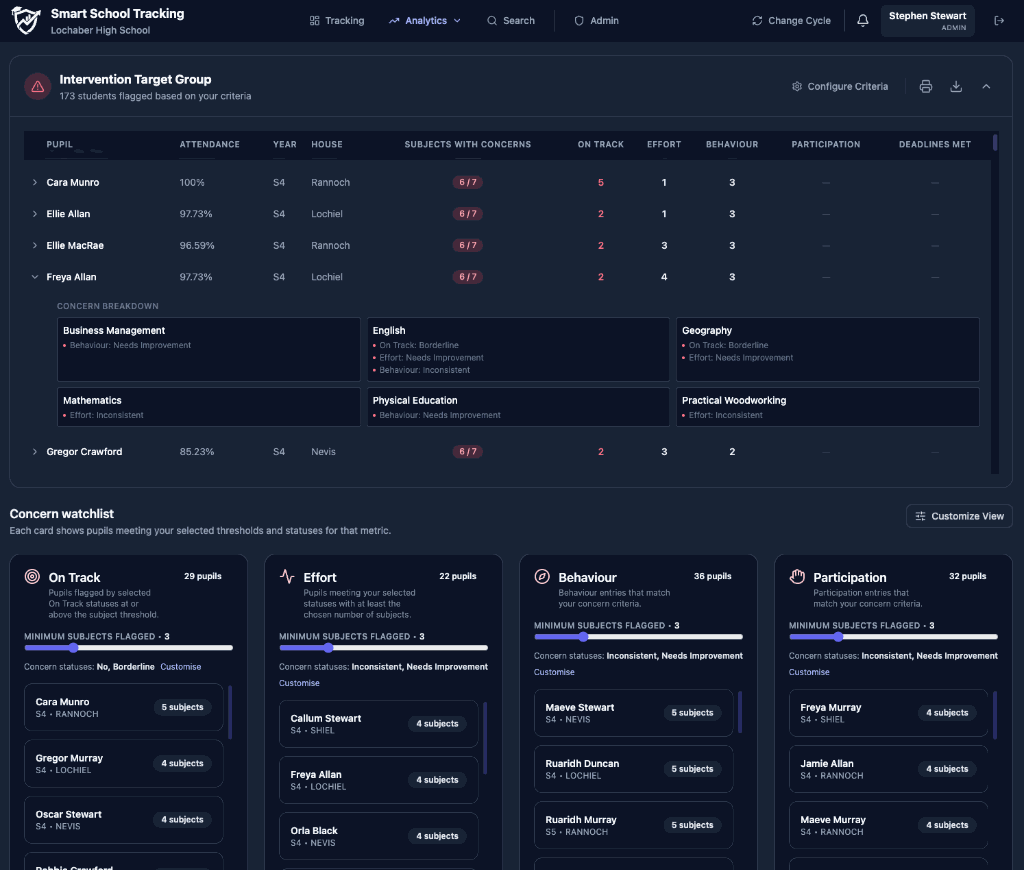Expand Cara Munro's row

click(35, 182)
